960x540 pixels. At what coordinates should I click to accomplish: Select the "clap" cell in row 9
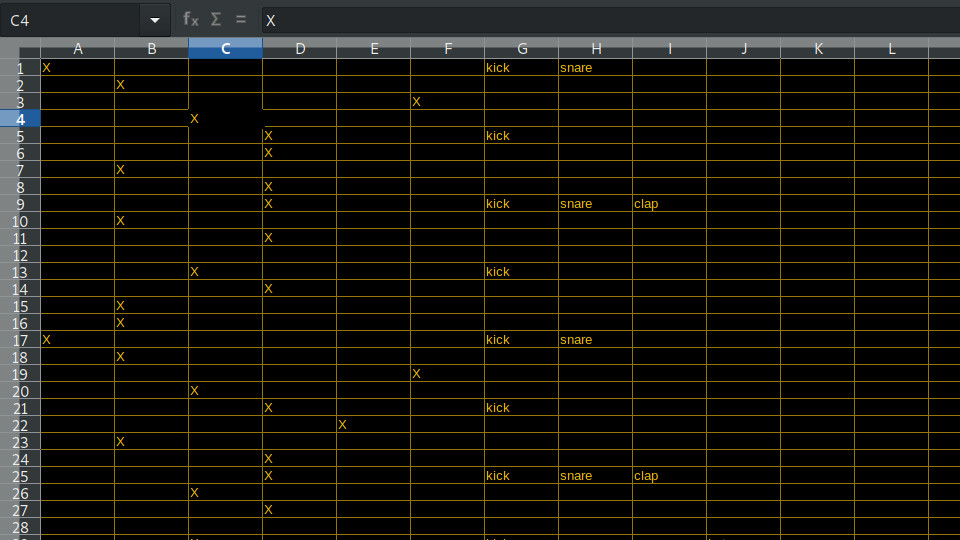click(x=669, y=204)
